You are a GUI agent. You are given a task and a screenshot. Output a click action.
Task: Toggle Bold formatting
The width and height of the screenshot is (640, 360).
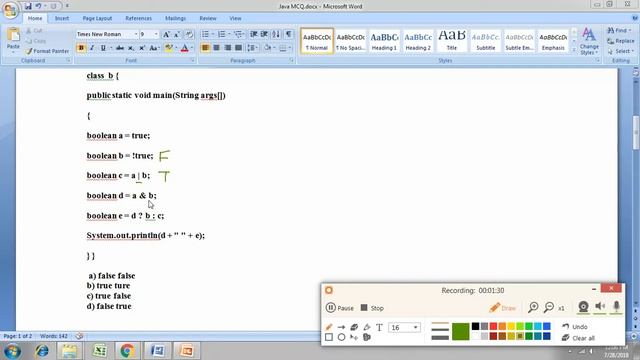(x=81, y=48)
